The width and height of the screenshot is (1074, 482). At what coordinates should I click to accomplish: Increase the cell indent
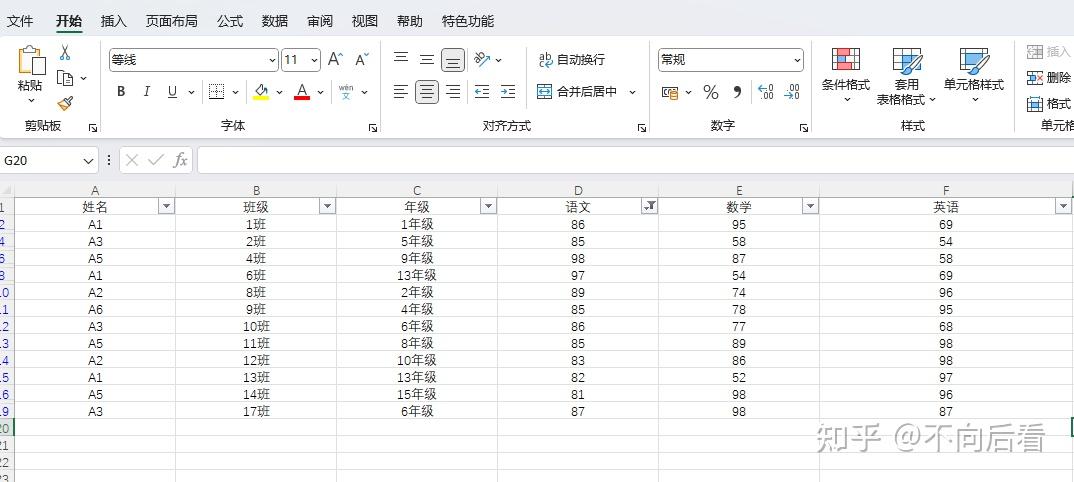click(x=508, y=91)
